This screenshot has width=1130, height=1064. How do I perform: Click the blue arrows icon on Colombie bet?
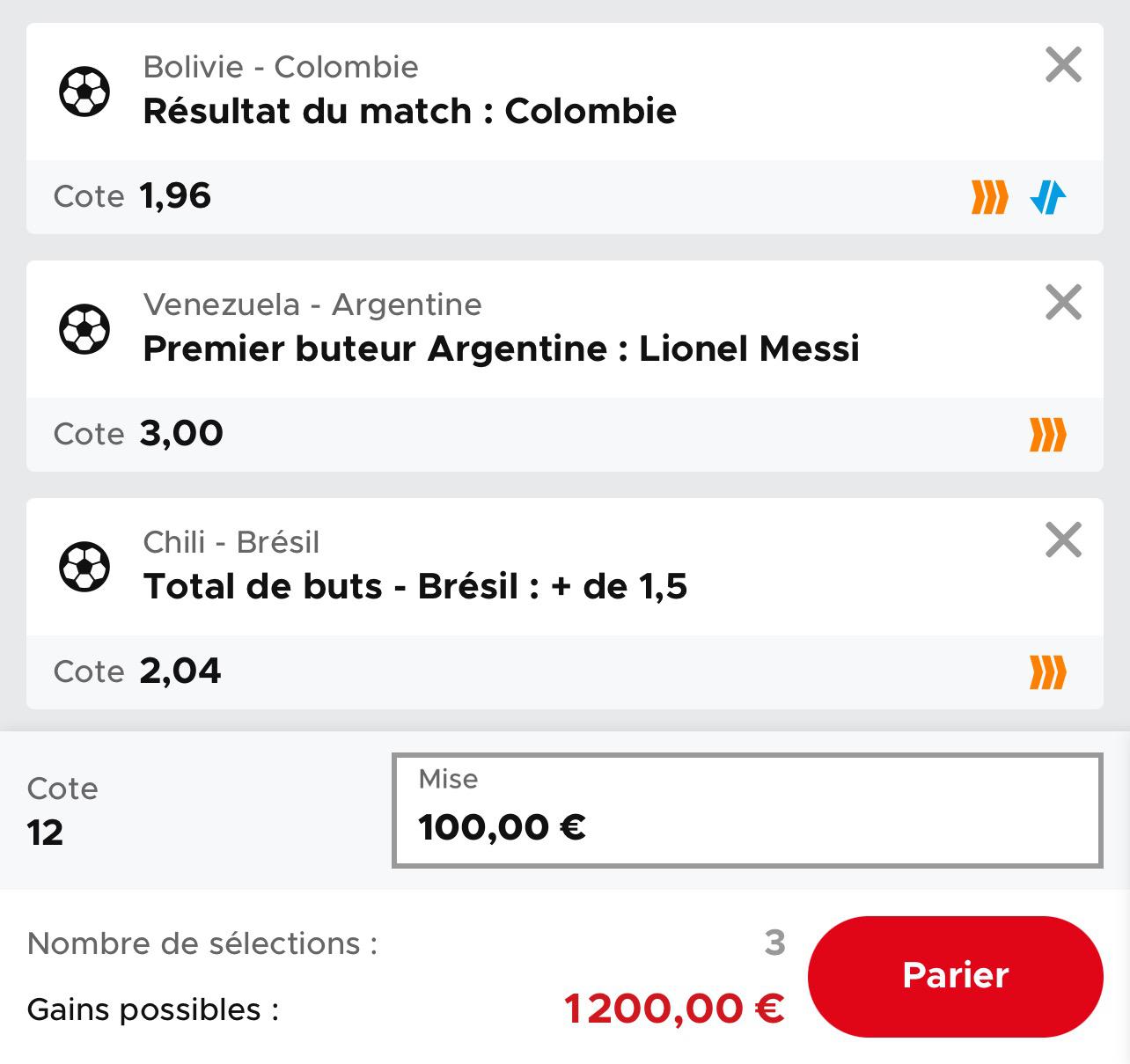(1047, 196)
